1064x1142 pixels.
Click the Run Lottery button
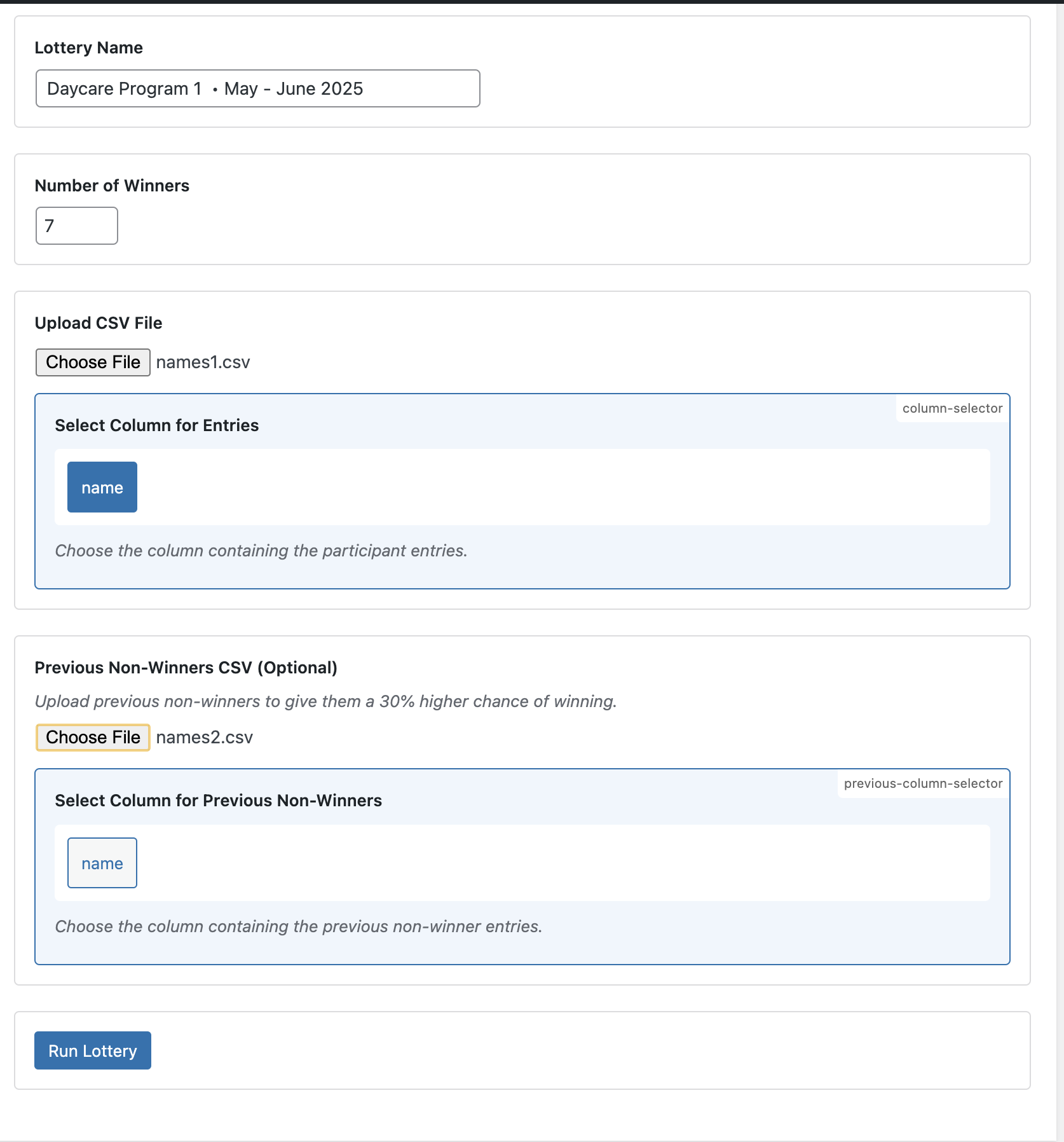click(x=93, y=1050)
